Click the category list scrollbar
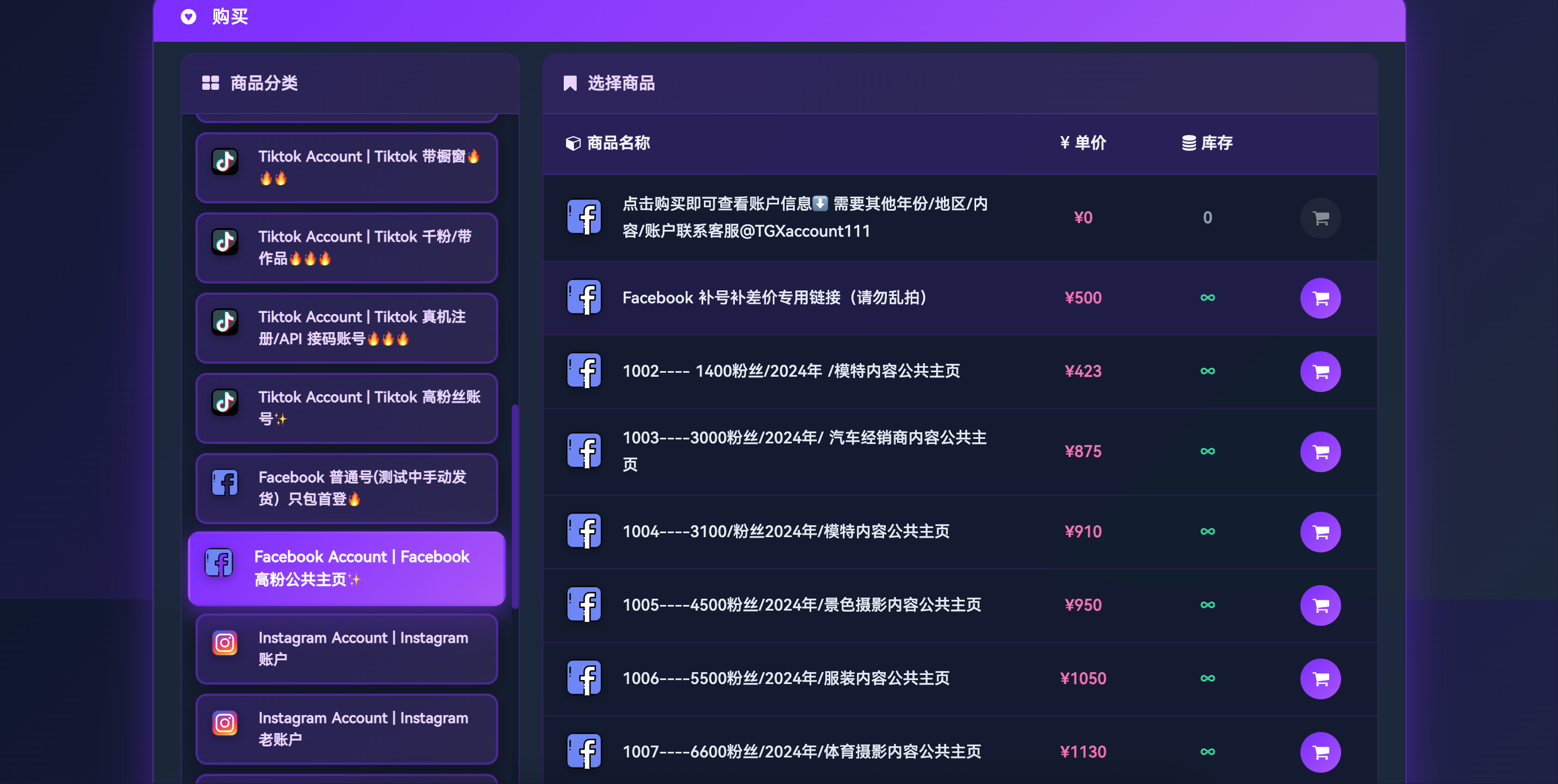This screenshot has width=1558, height=784. (515, 506)
